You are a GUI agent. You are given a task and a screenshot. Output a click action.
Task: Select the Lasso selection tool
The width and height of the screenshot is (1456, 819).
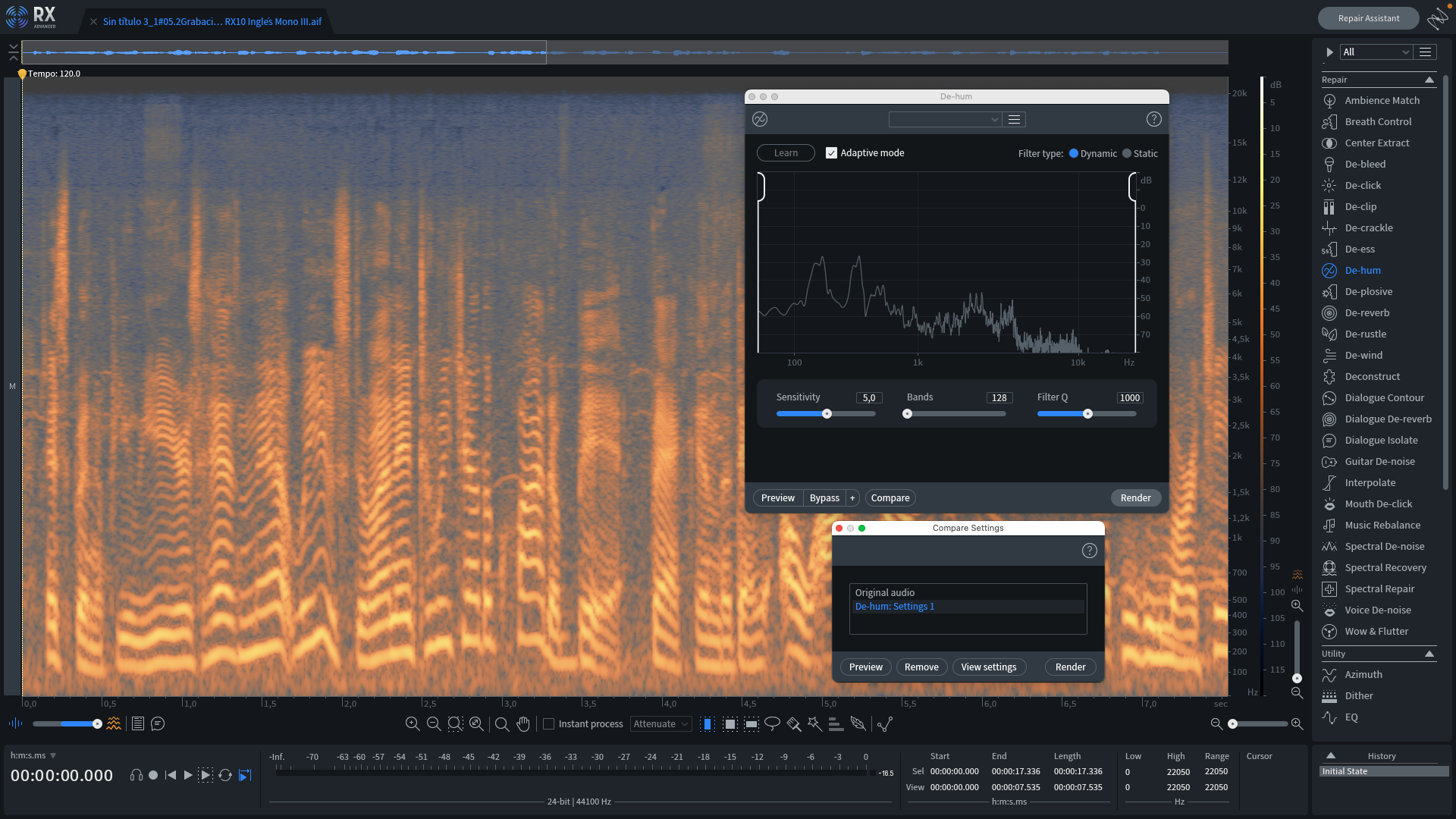tap(772, 724)
